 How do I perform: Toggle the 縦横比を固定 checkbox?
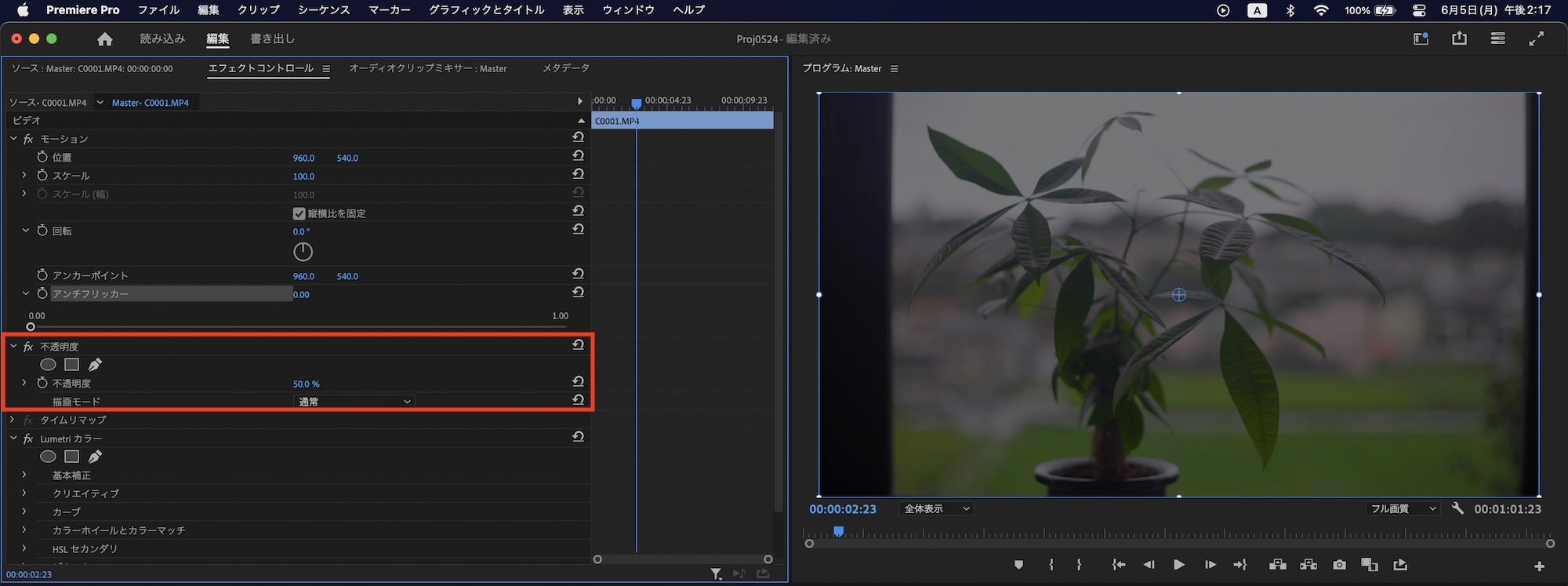[x=299, y=213]
